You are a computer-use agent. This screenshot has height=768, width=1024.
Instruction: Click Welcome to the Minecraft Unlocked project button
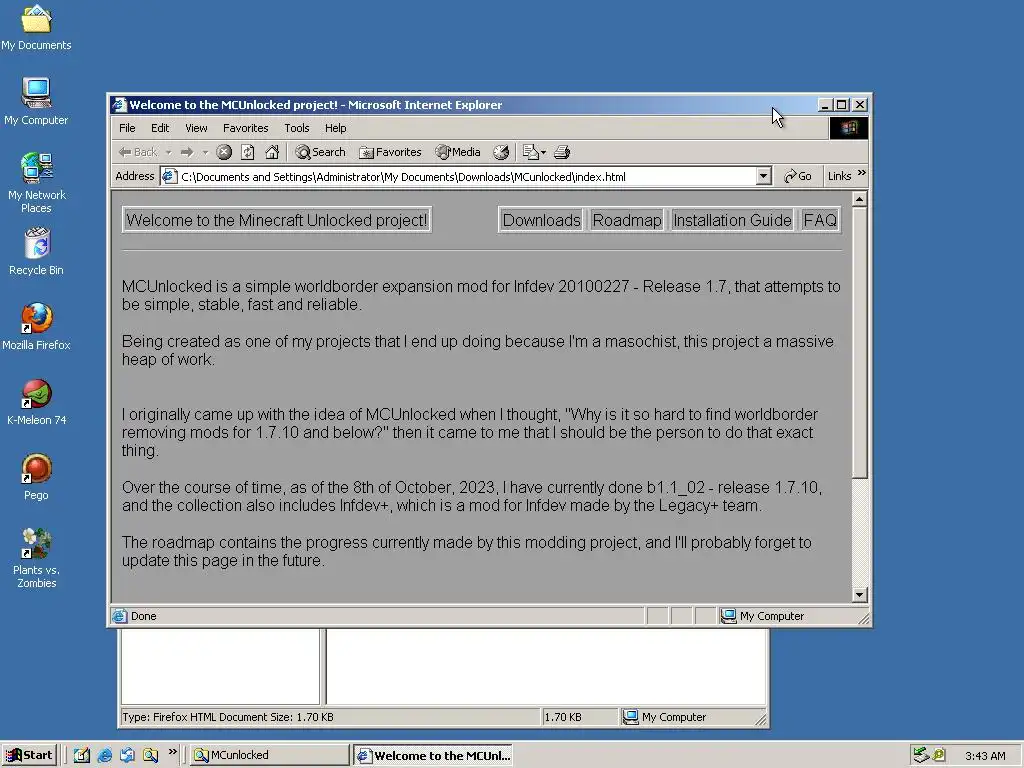(277, 220)
